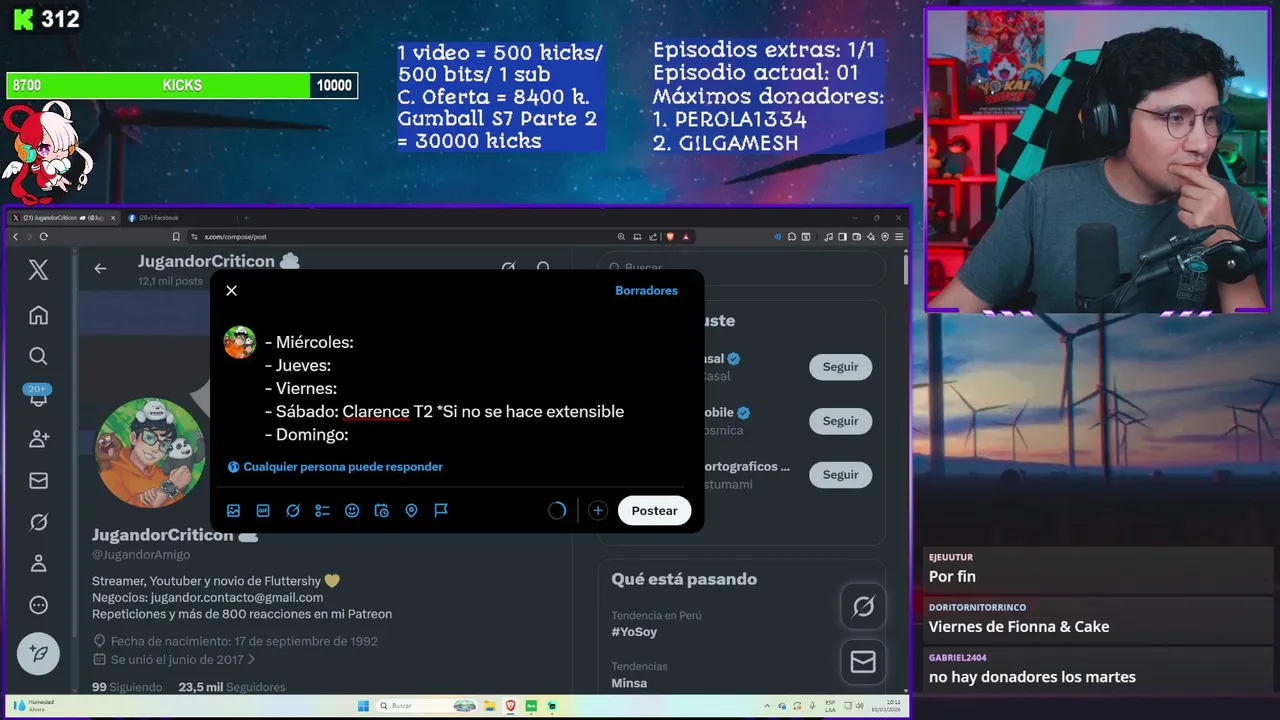Image resolution: width=1280 pixels, height=720 pixels.
Task: Click the round compose post button
Action: click(38, 654)
